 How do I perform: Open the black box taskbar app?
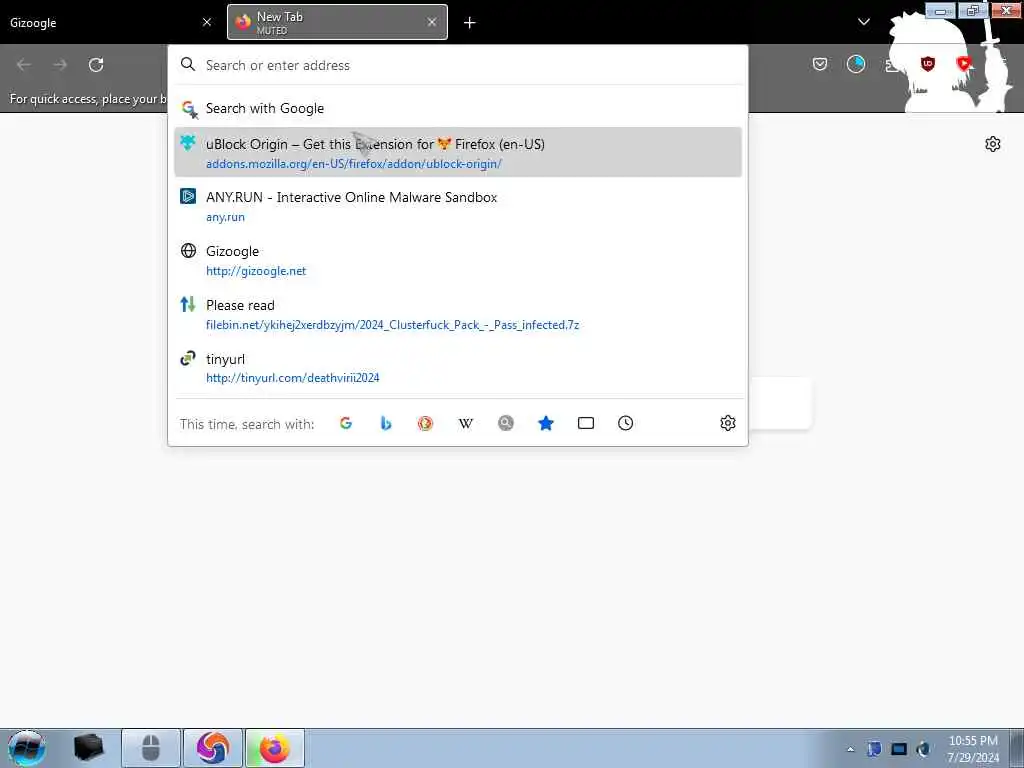pos(89,748)
